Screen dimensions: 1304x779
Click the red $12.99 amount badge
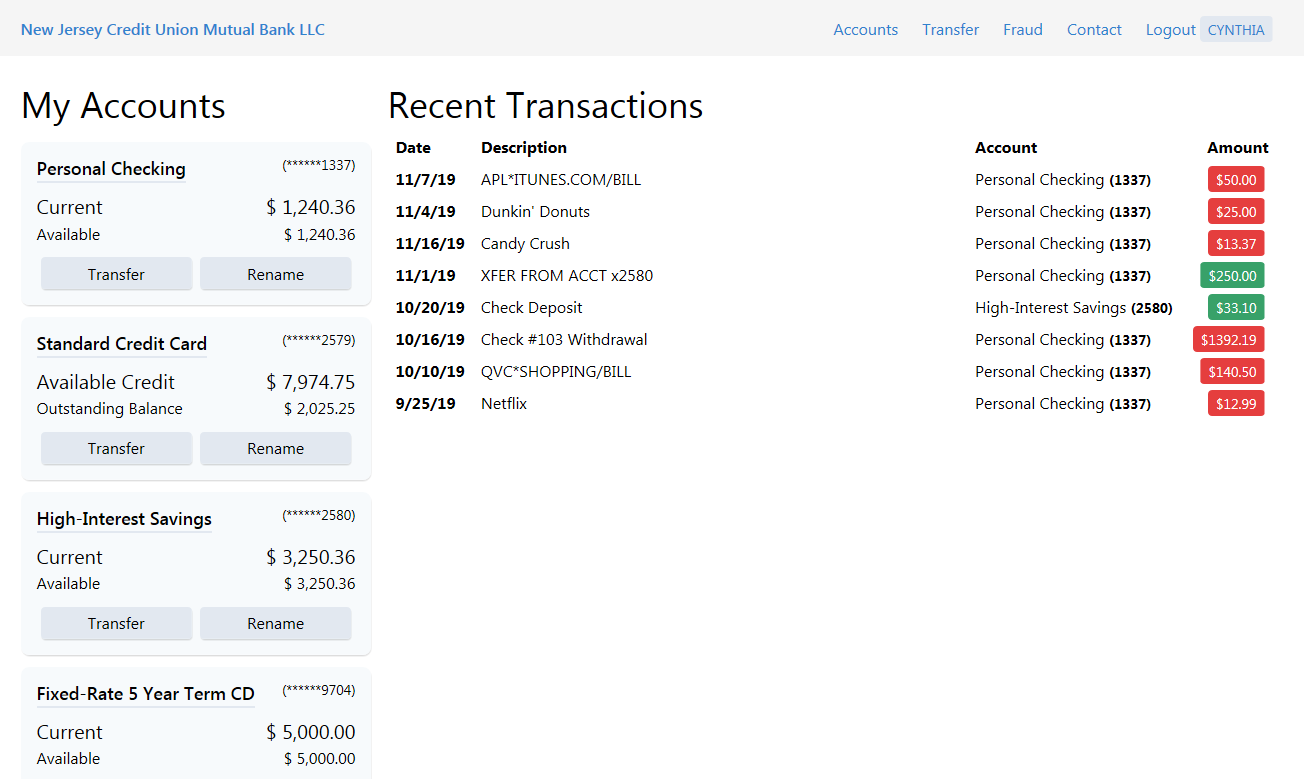1236,403
